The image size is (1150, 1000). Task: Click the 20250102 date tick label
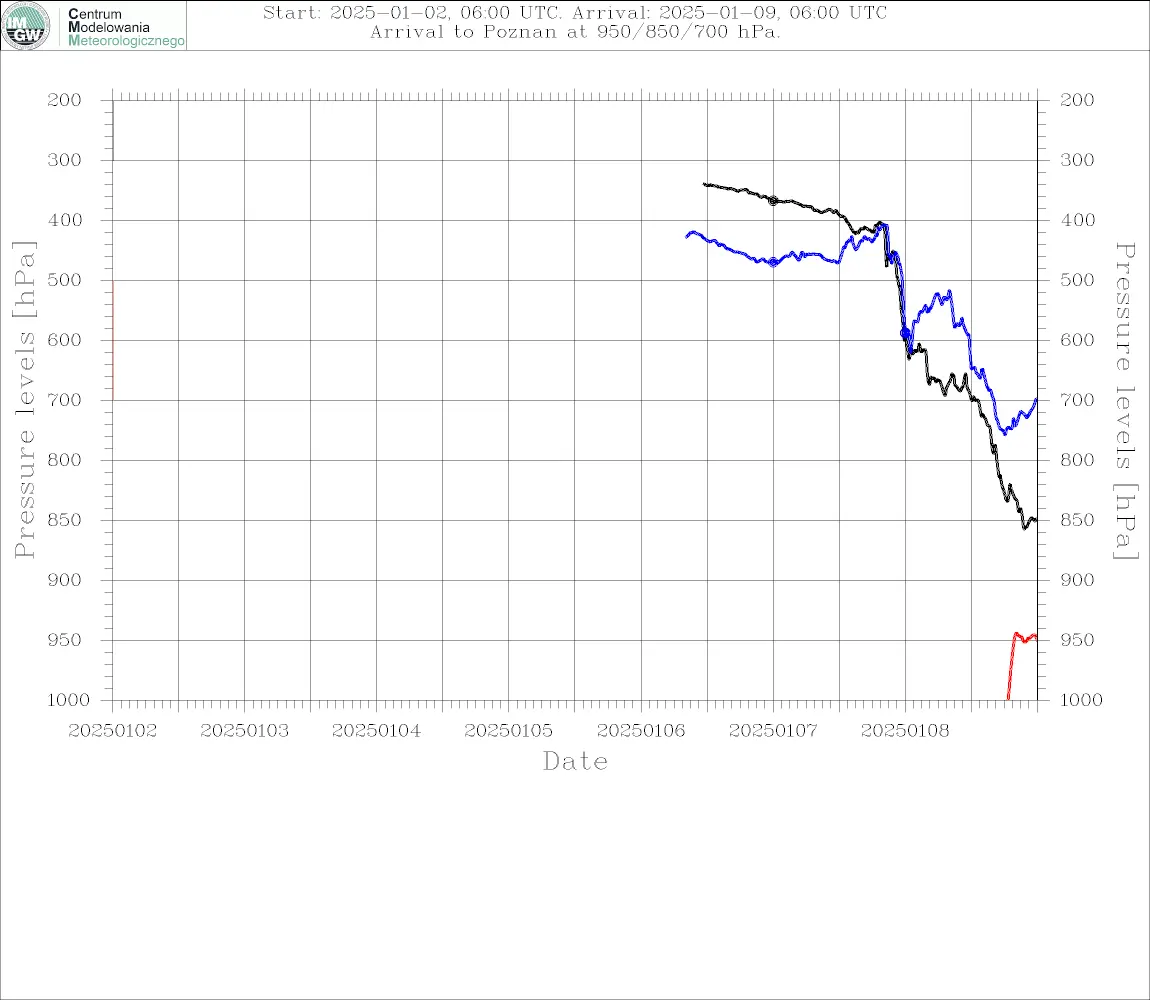tap(112, 731)
